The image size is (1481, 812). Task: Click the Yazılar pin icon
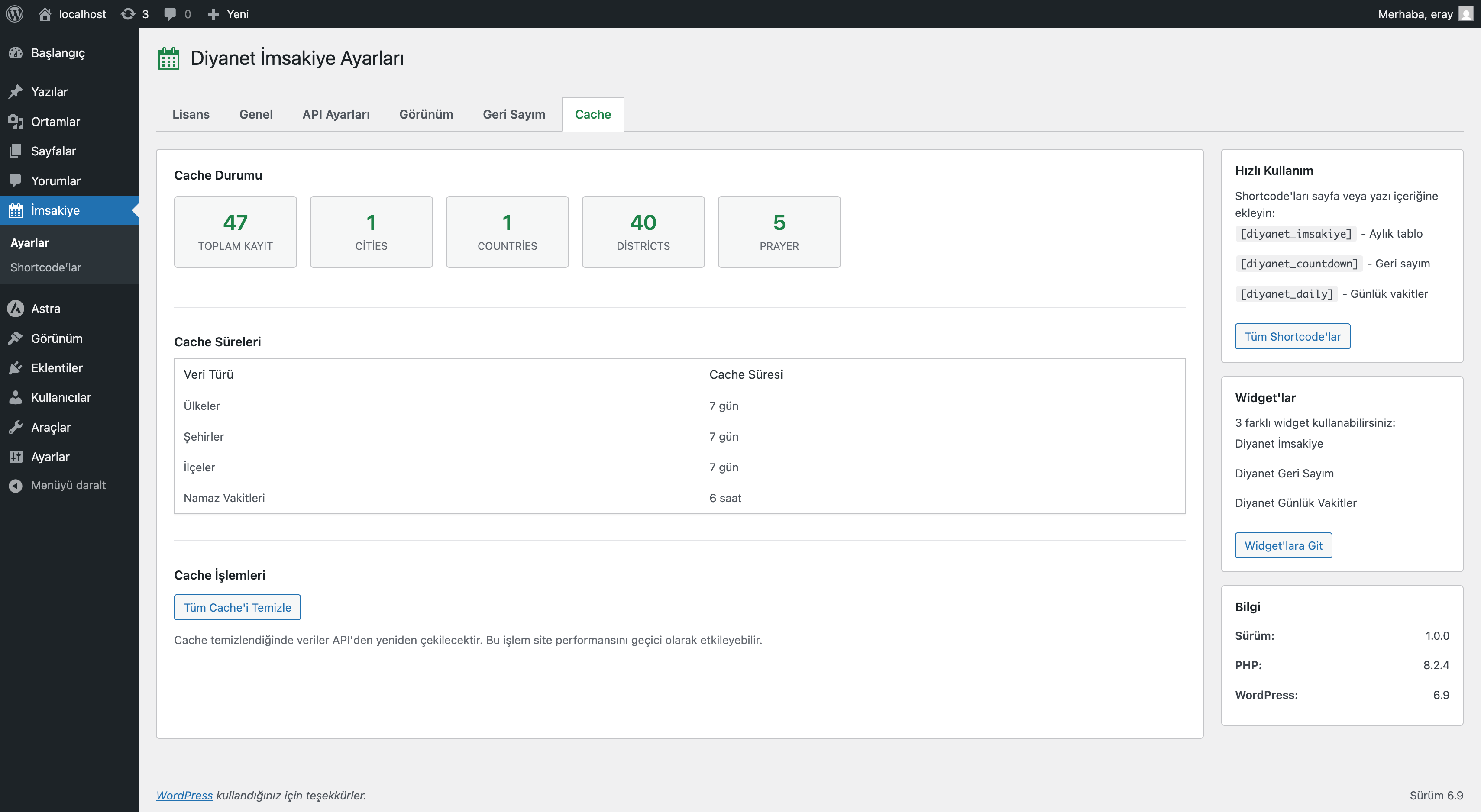pyautogui.click(x=16, y=92)
